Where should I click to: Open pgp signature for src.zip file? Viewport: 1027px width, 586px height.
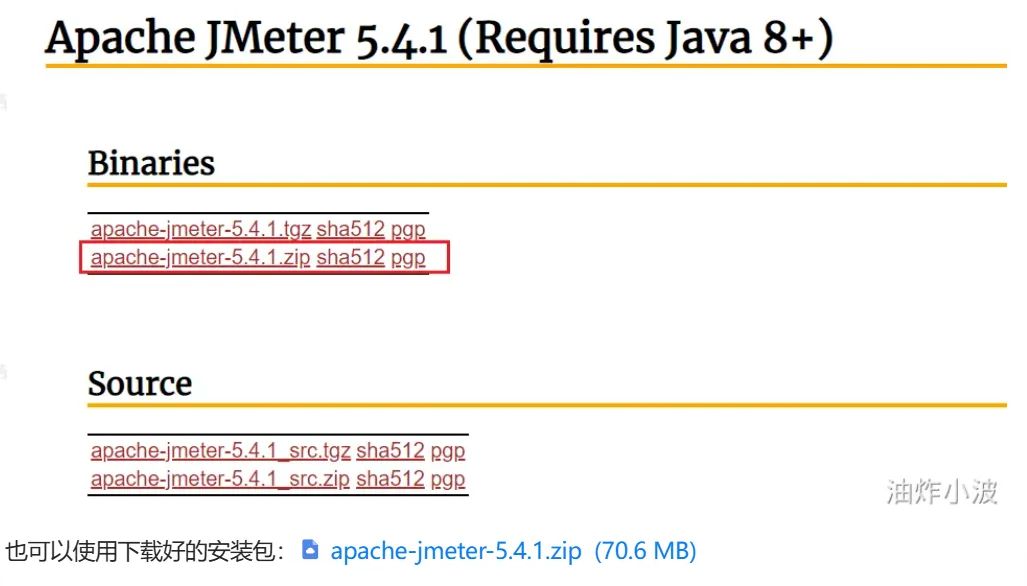tap(448, 478)
